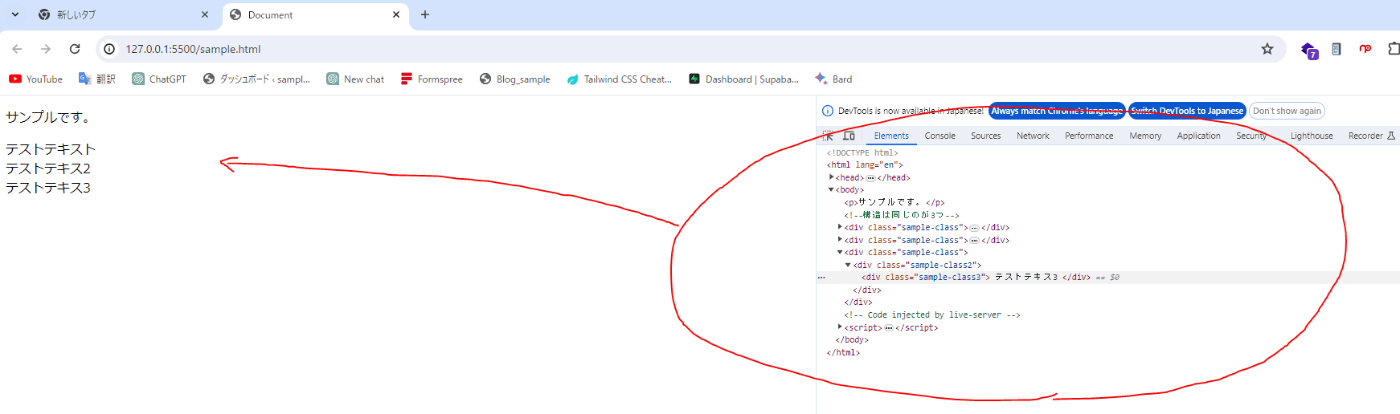Collapse the sample-class2 div
1400x414 pixels.
848,265
